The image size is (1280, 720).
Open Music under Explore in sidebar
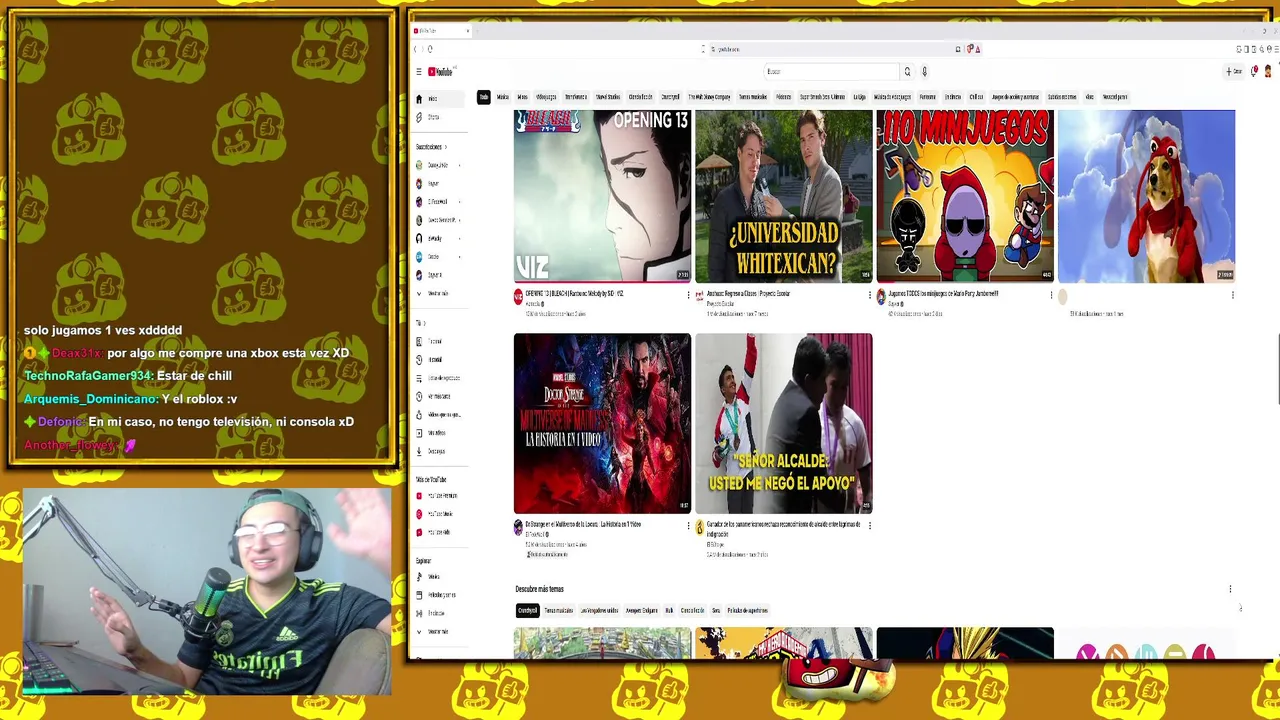click(440, 577)
